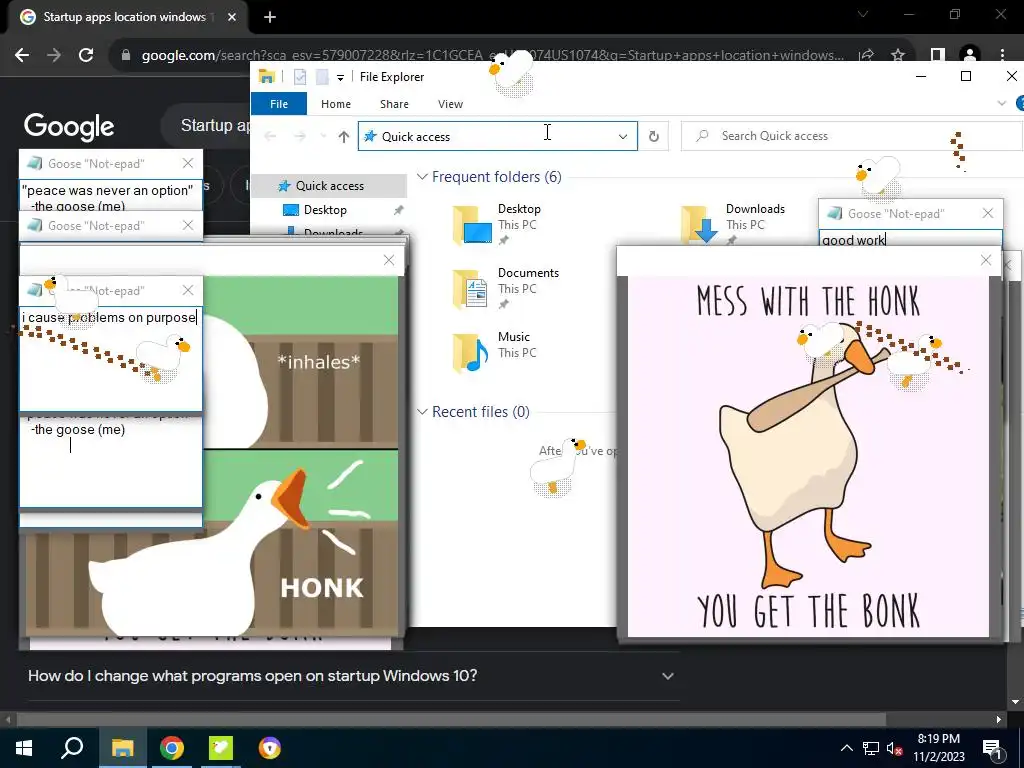
Task: Go up one folder level in File Explorer
Action: tap(344, 136)
